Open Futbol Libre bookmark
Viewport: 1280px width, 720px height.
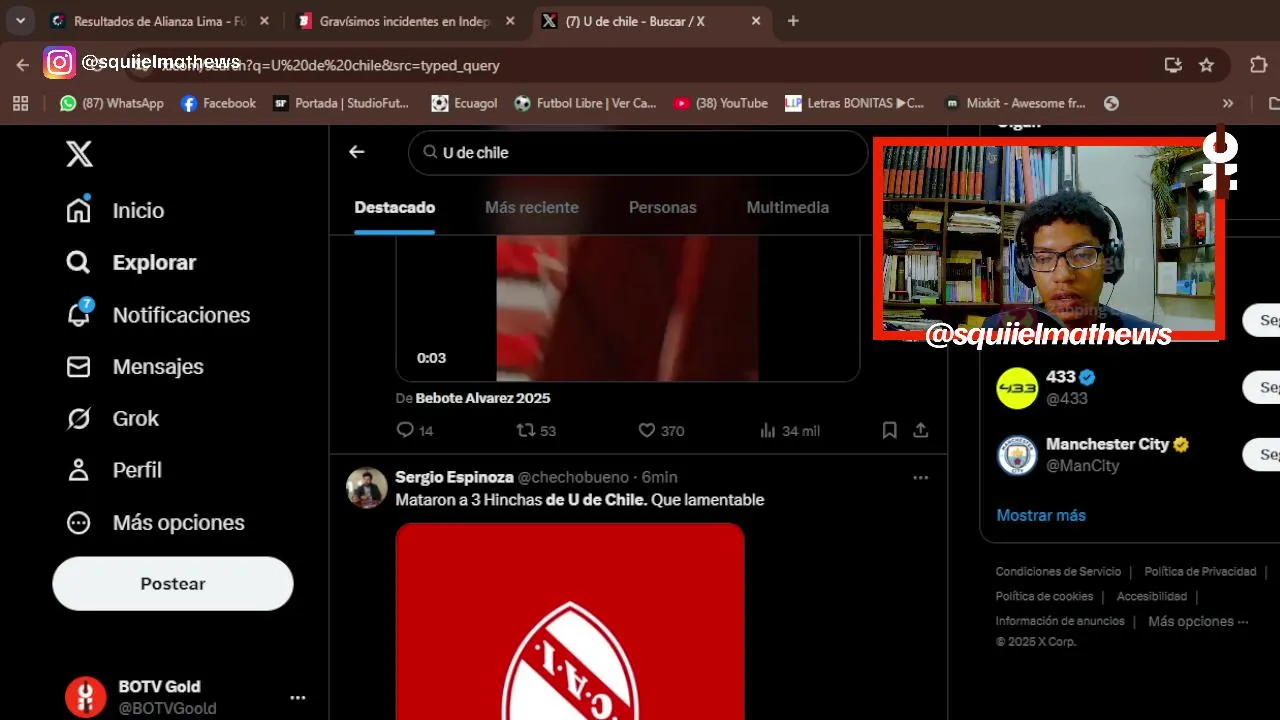coord(585,103)
